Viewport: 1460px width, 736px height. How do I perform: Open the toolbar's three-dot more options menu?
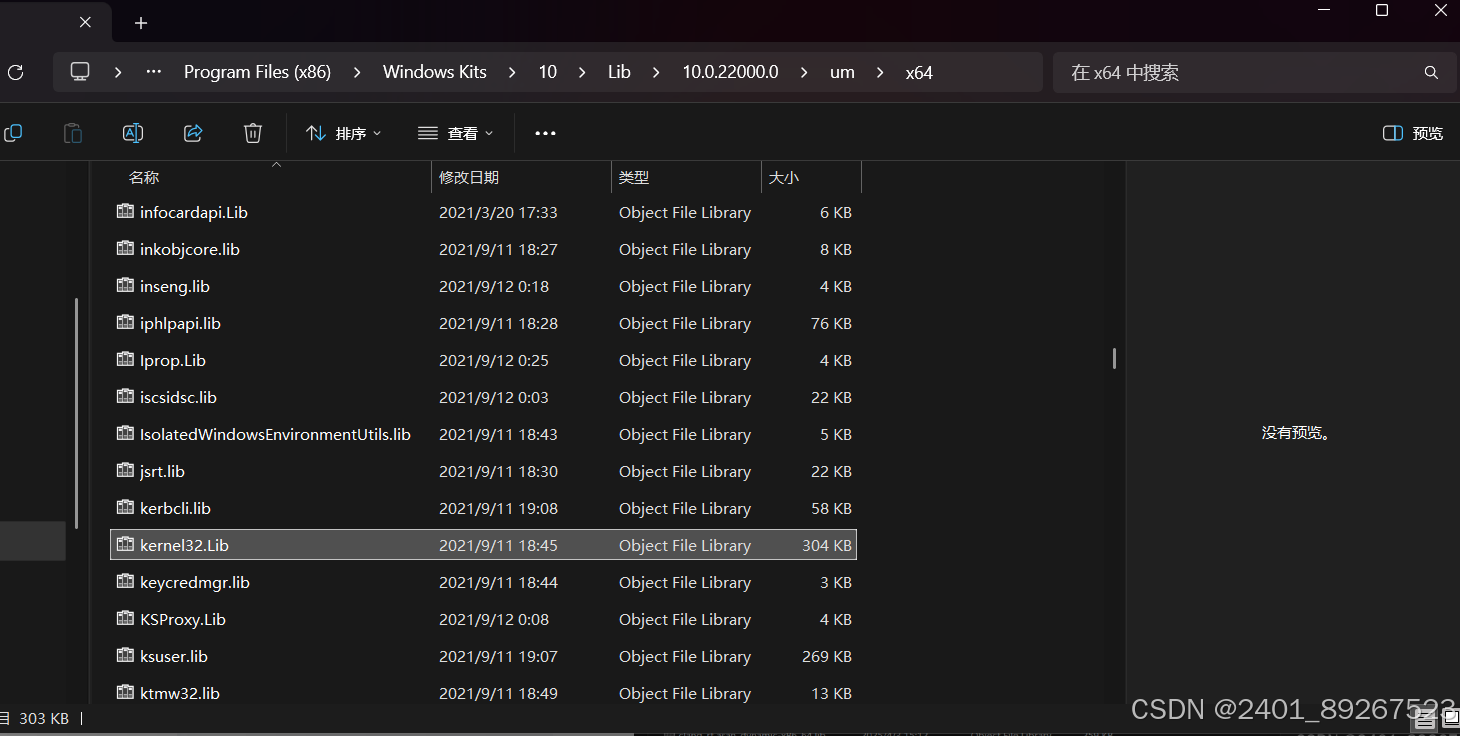click(545, 133)
